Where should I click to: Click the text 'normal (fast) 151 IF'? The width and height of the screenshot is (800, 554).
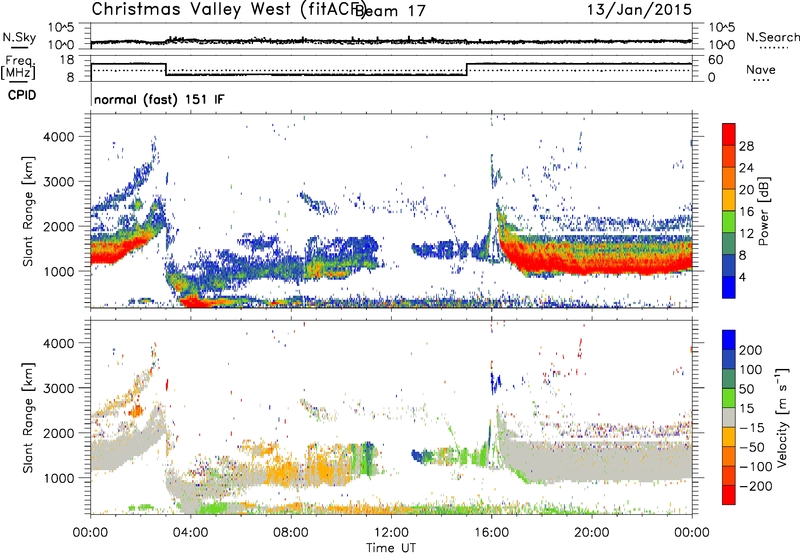pos(159,99)
